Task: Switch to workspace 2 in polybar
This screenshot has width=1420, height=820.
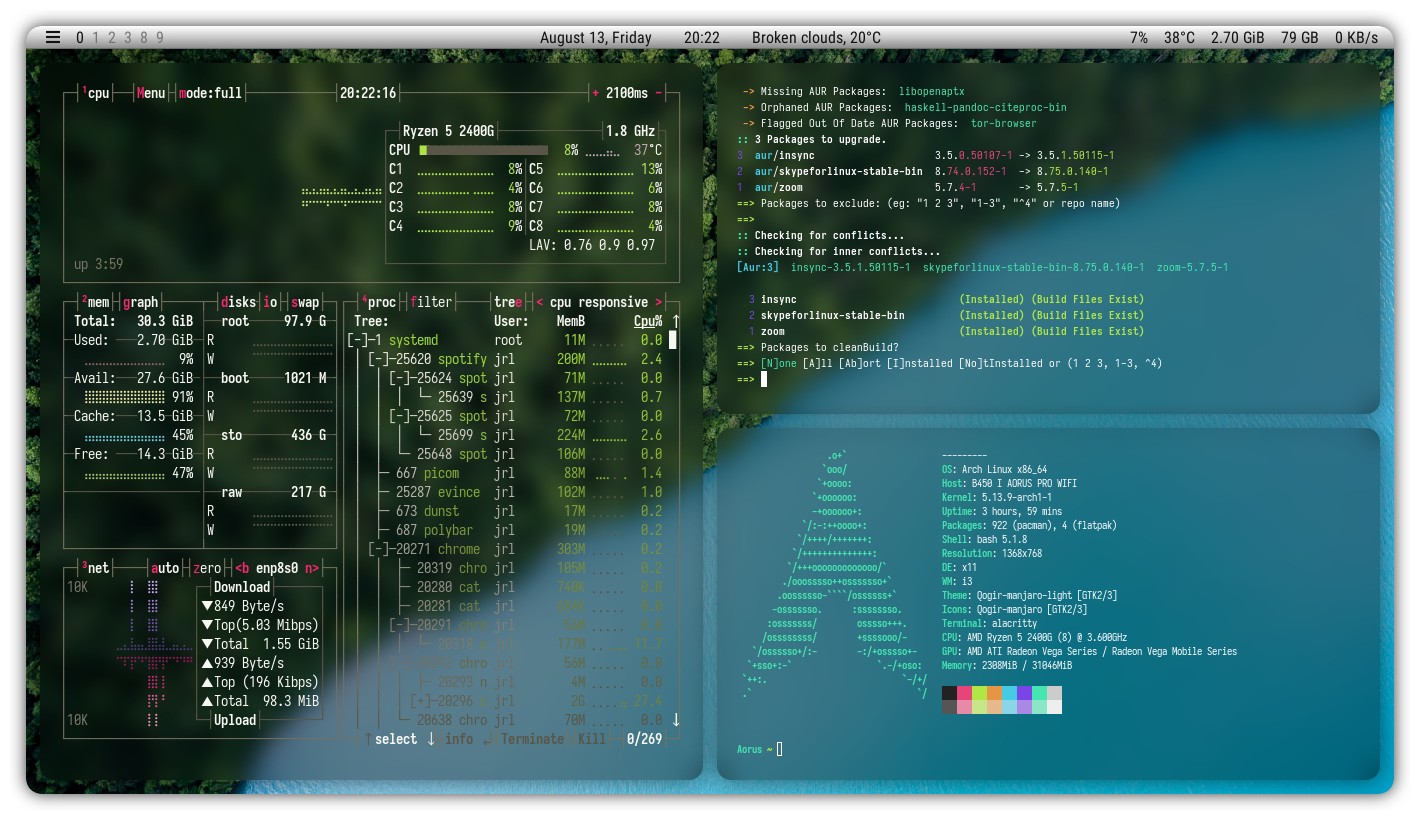Action: tap(112, 38)
